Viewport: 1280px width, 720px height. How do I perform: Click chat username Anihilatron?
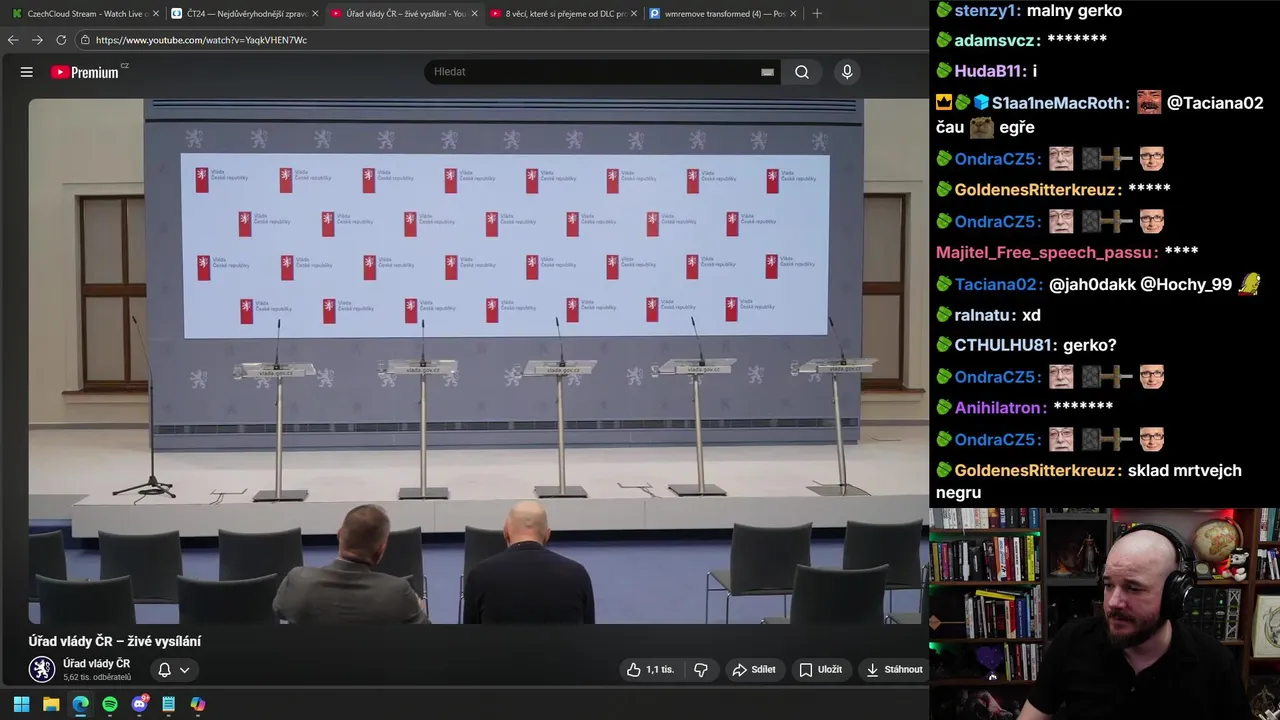point(998,407)
